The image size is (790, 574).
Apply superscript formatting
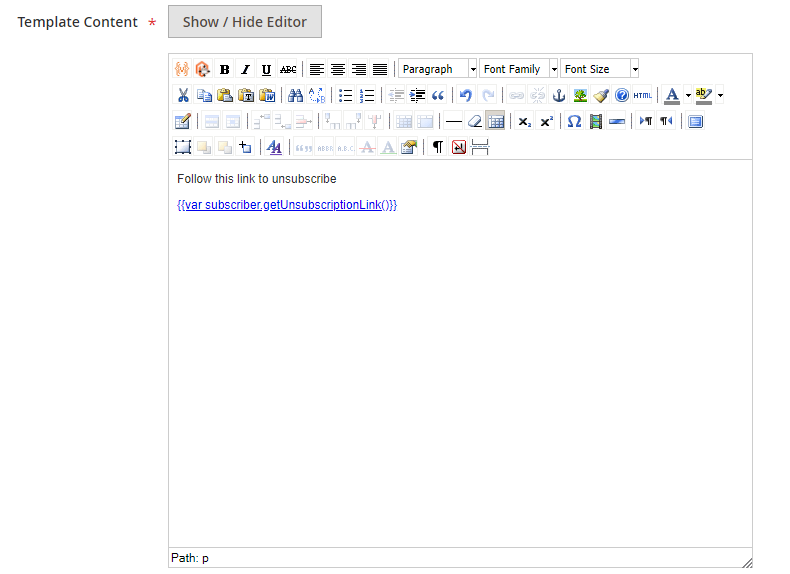[546, 121]
